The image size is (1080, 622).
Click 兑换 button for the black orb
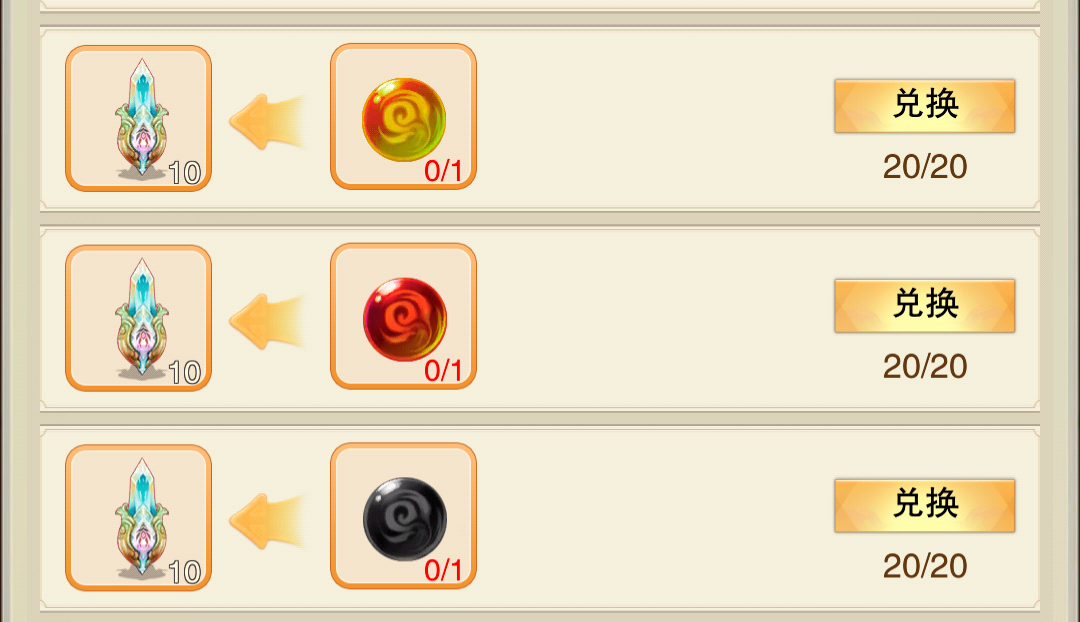coord(924,505)
